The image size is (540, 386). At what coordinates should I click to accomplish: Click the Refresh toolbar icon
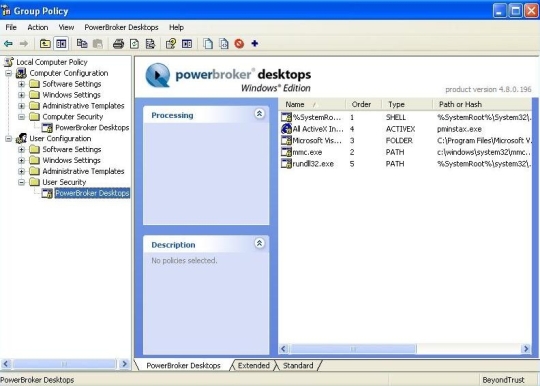pos(135,44)
